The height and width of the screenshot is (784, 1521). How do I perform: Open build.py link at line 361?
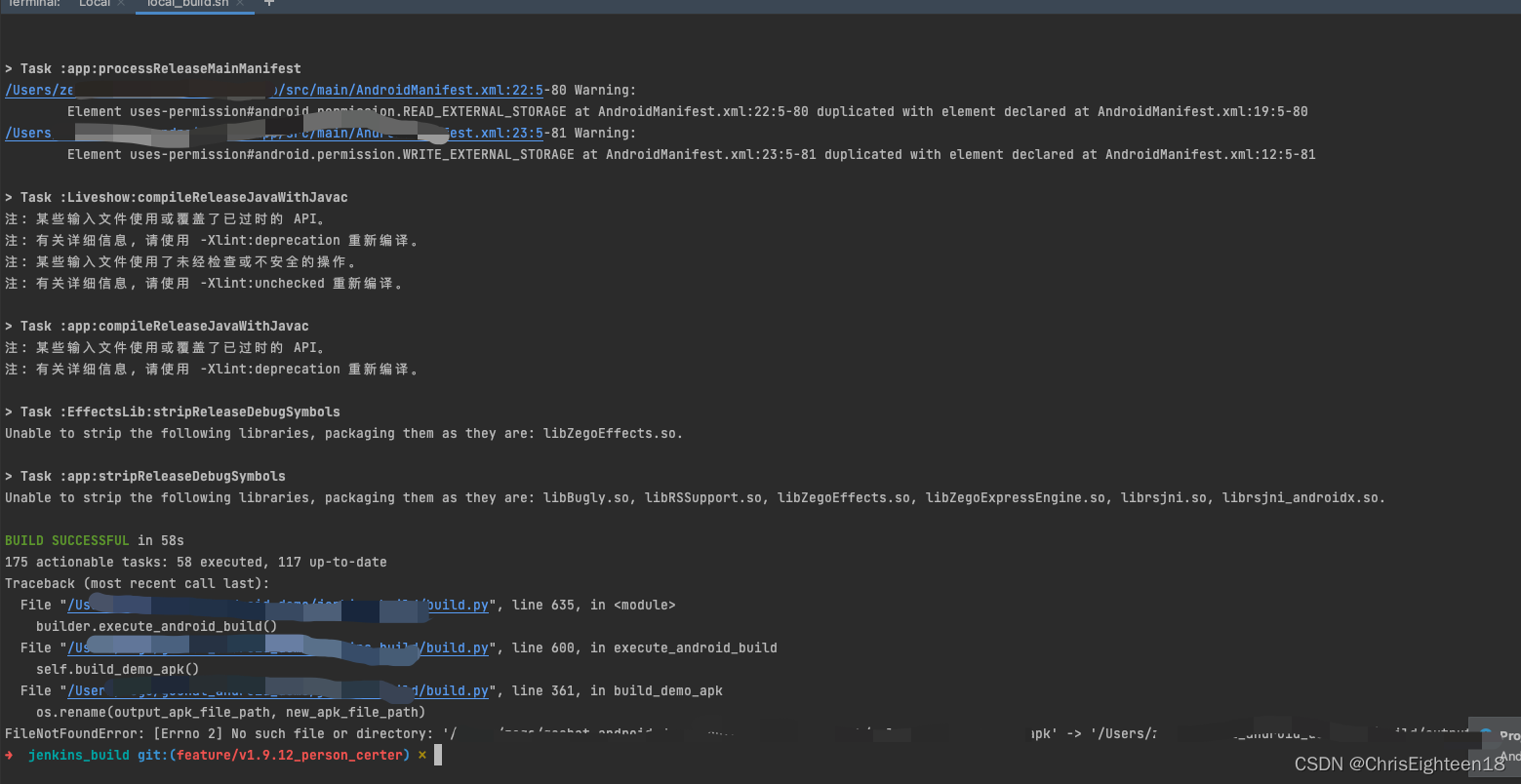point(278,690)
